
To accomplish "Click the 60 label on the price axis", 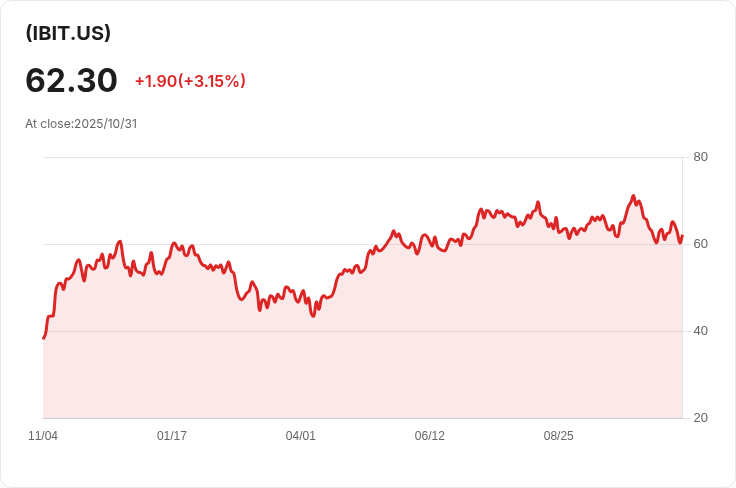I will [700, 244].
